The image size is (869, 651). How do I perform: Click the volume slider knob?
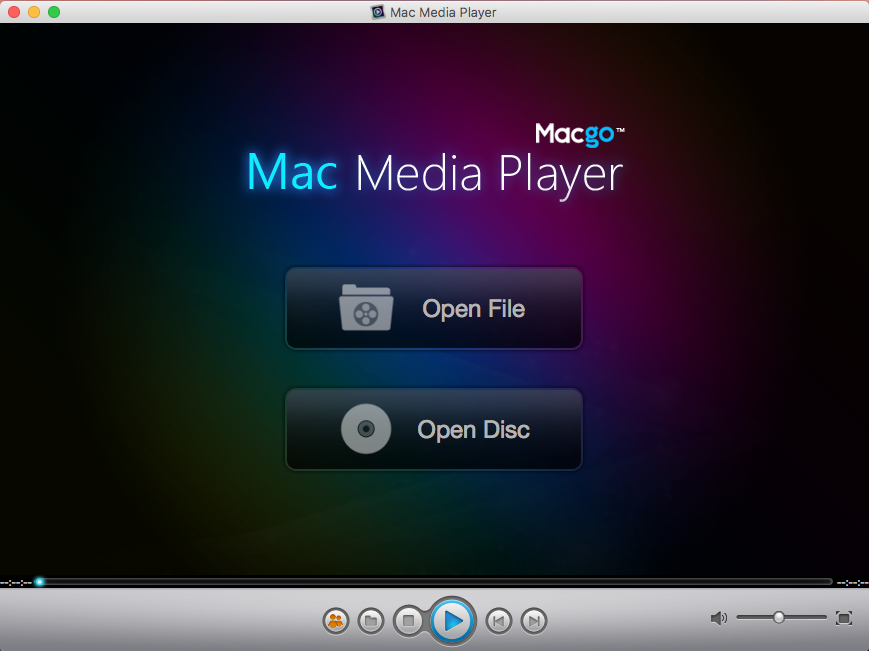tap(778, 618)
